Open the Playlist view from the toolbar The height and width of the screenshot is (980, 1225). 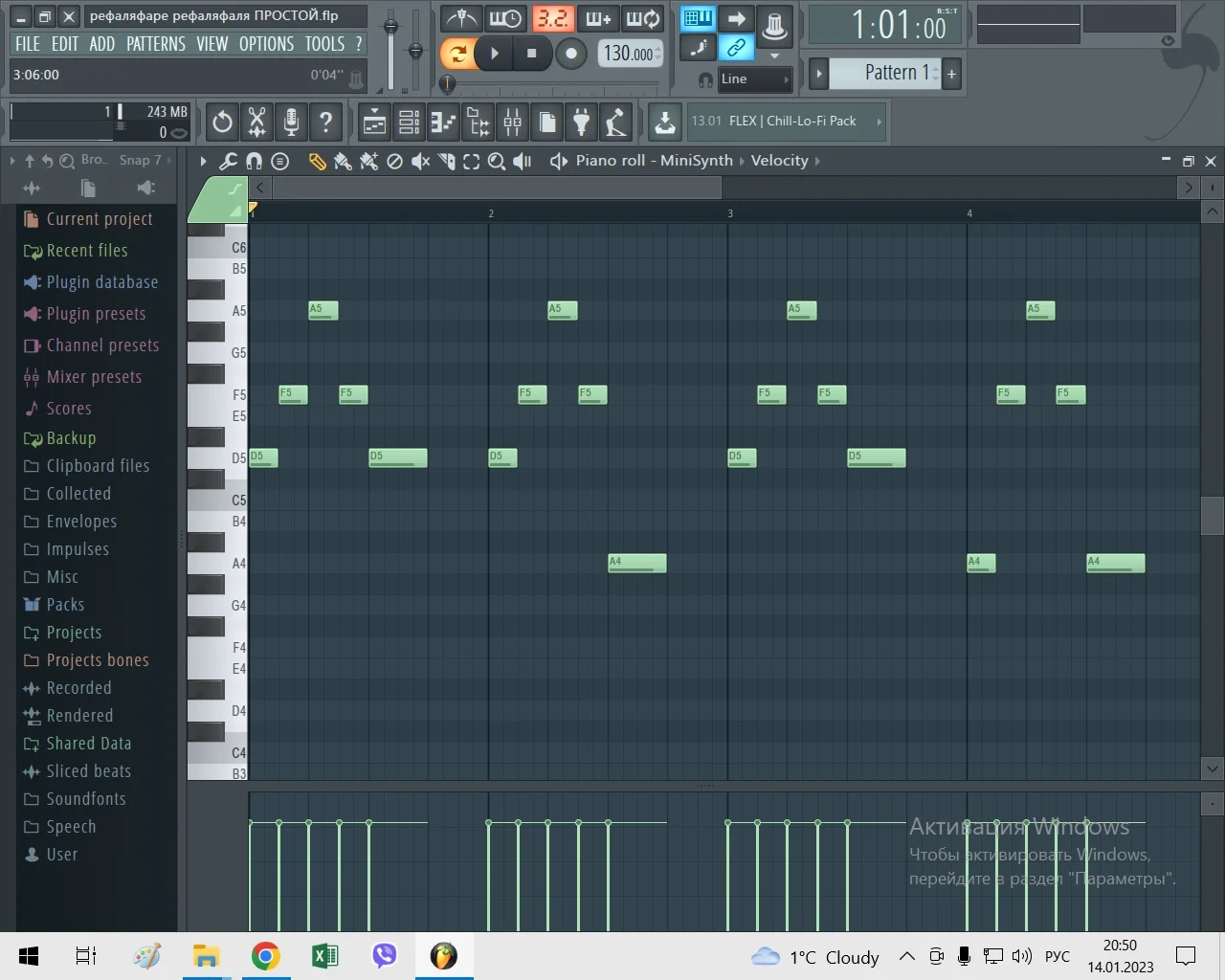[374, 122]
